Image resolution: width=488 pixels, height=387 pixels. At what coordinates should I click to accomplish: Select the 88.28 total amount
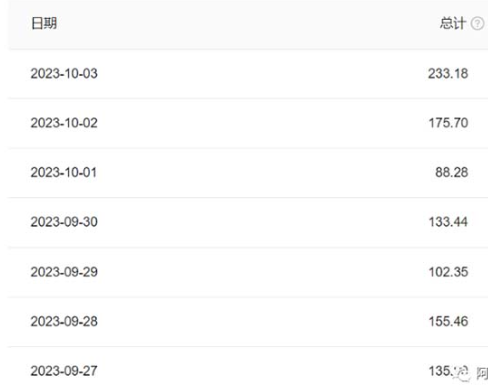[x=452, y=172]
